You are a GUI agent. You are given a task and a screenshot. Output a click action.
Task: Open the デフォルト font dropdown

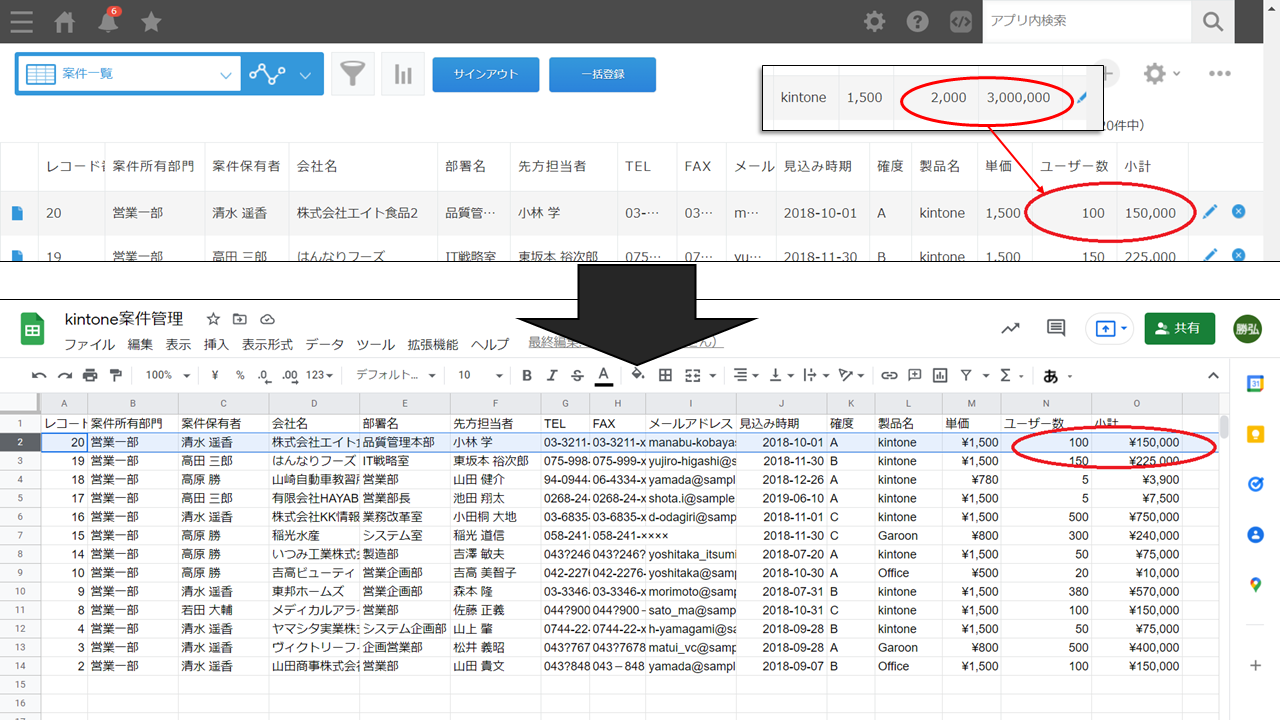click(x=396, y=375)
